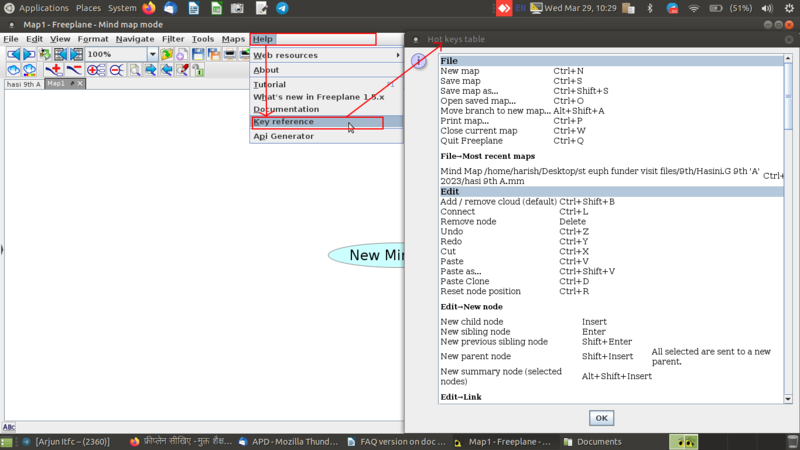Open the zoom 100% dropdown arrow

pyautogui.click(x=153, y=54)
